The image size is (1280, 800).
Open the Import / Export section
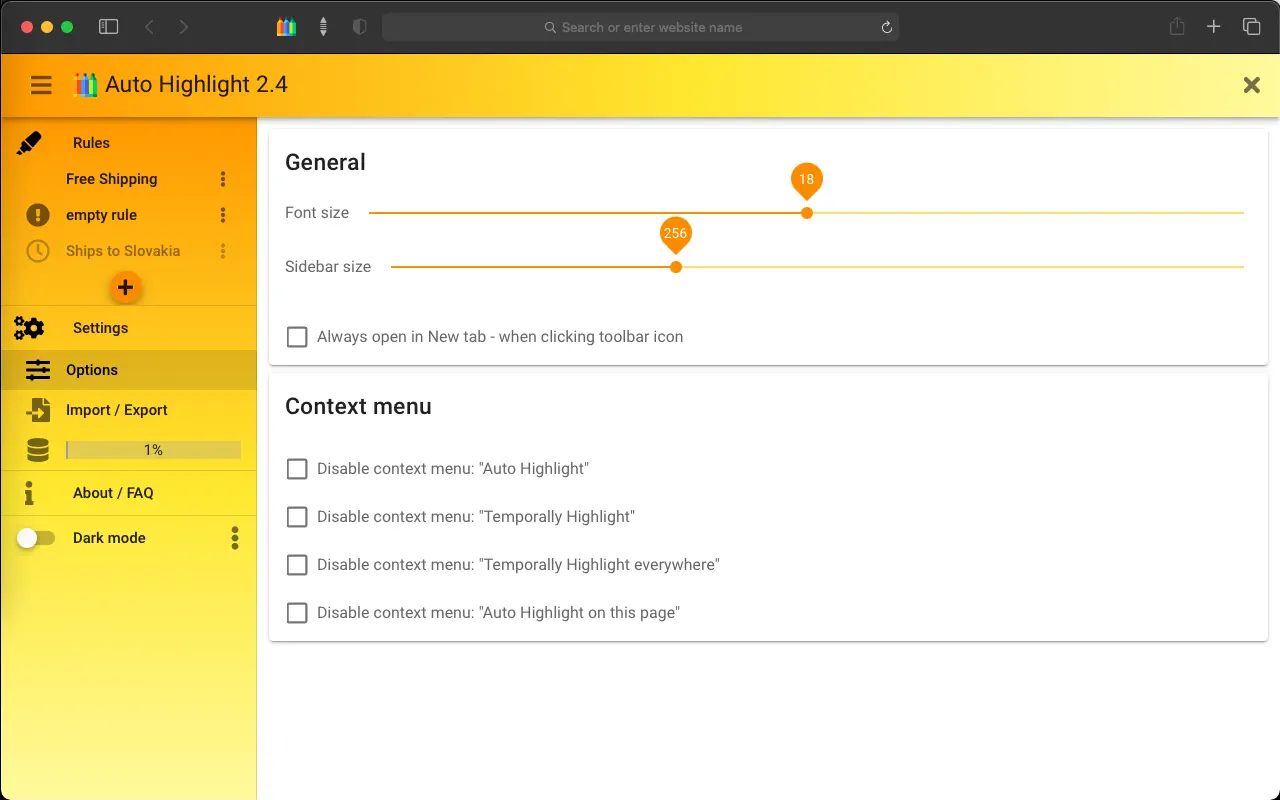click(x=116, y=410)
